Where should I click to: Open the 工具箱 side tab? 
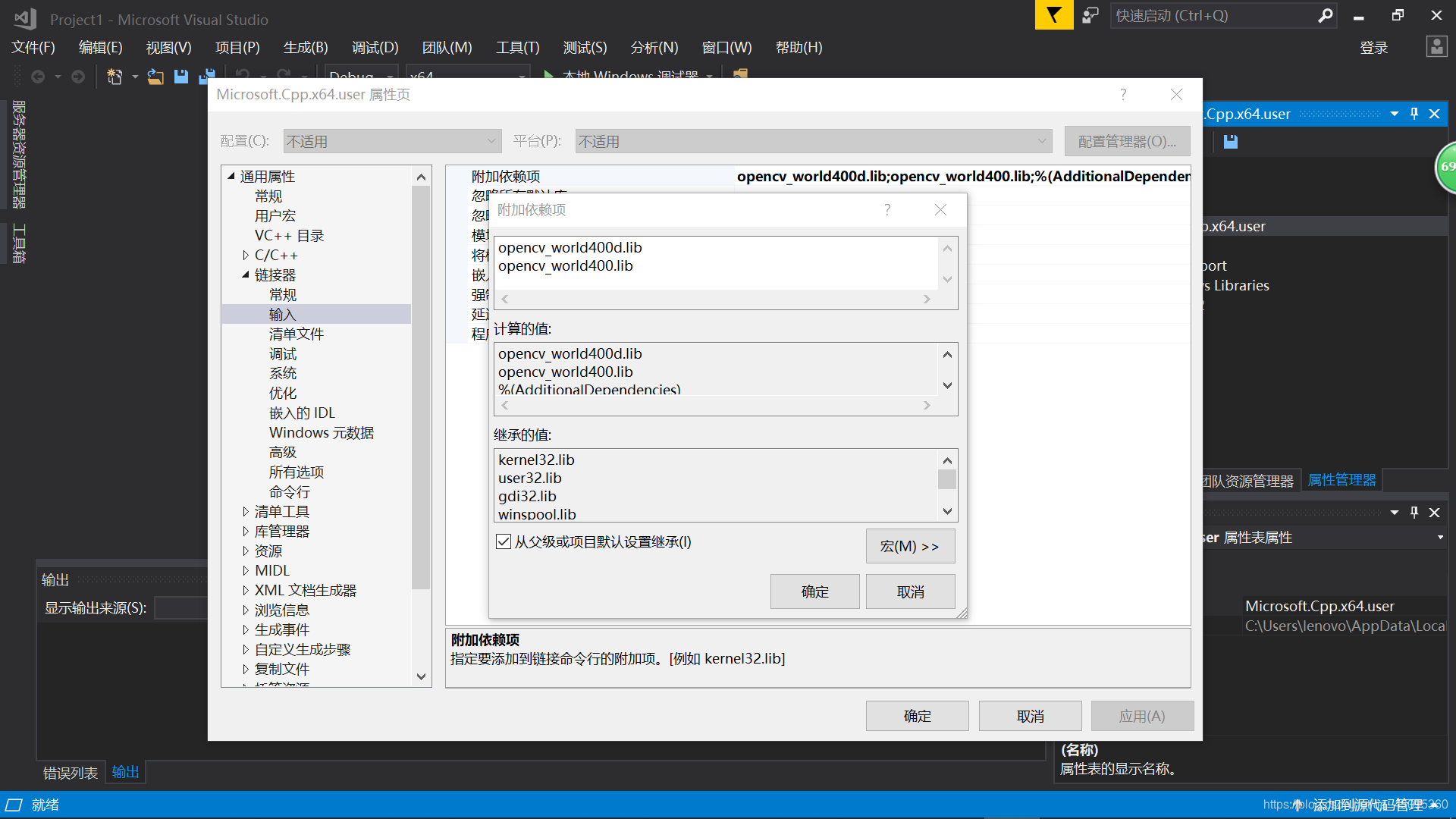pyautogui.click(x=19, y=243)
